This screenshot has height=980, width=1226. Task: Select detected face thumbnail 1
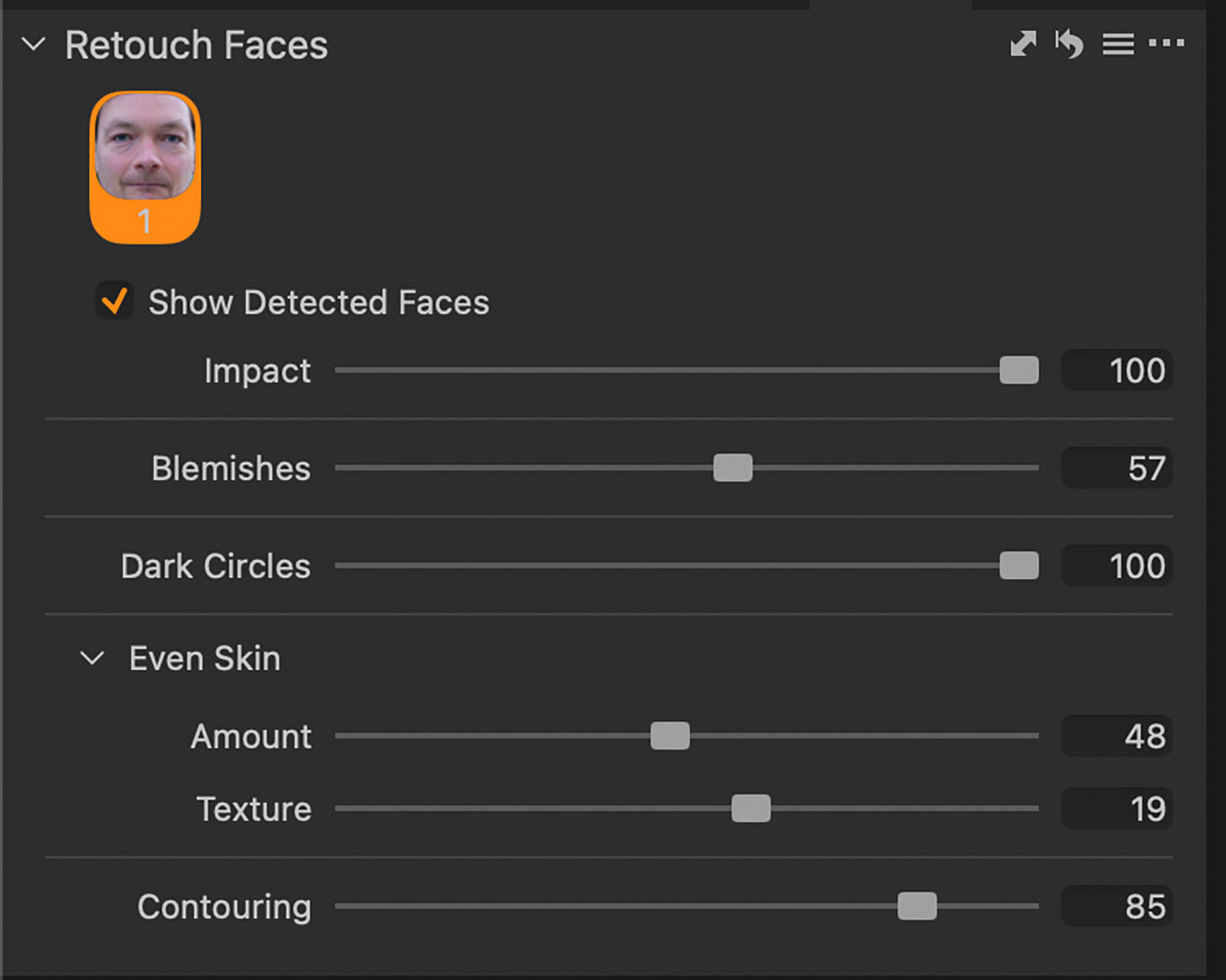coord(145,166)
